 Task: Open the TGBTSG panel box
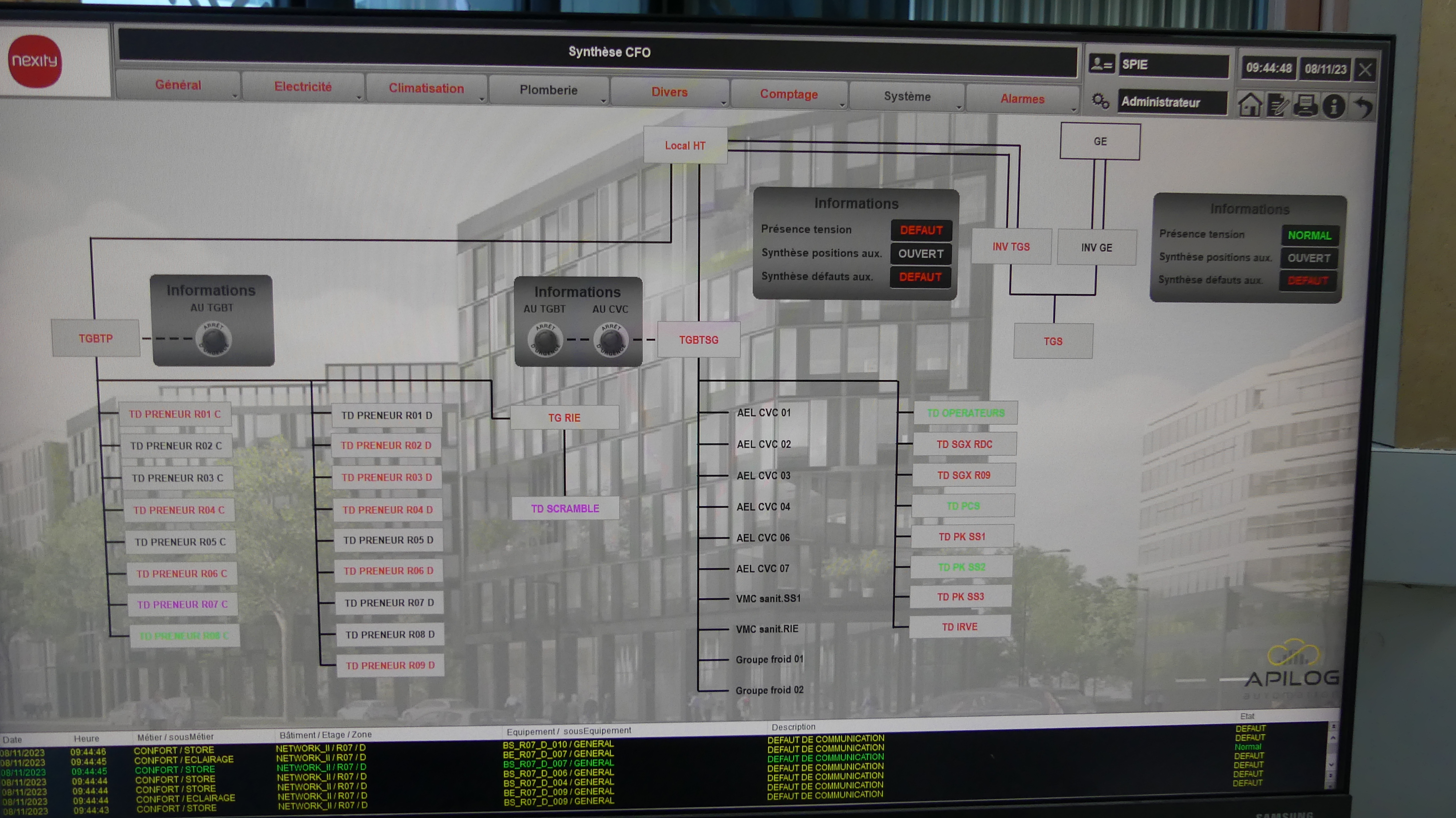(x=699, y=340)
